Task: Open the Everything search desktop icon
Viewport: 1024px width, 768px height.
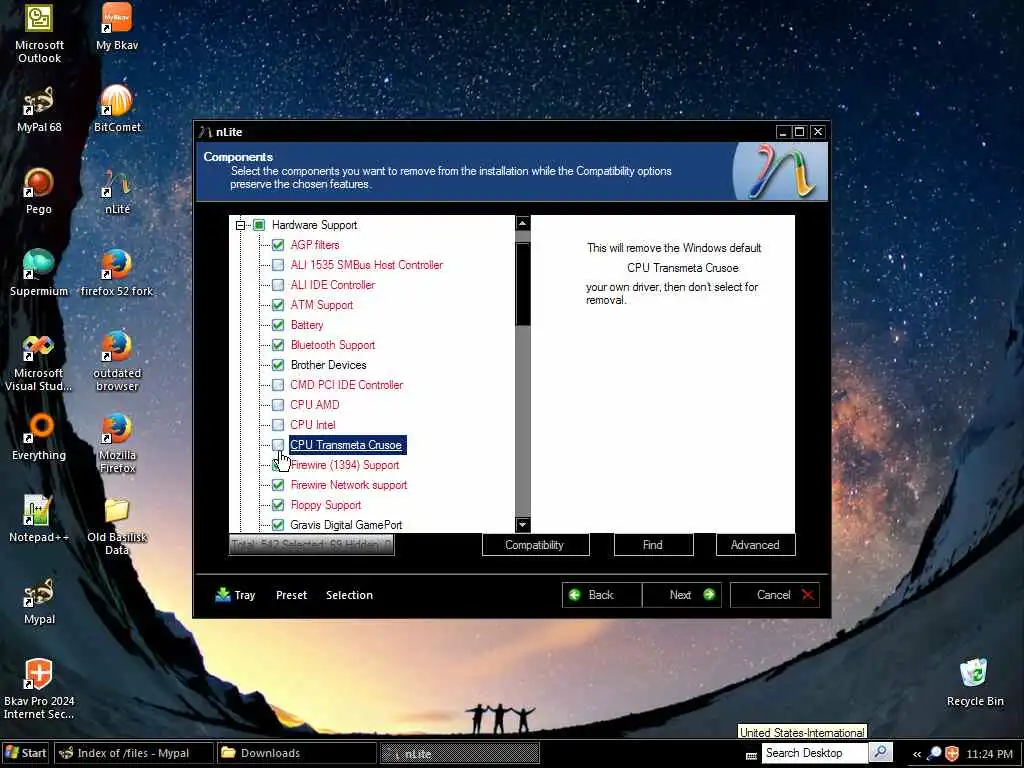Action: point(39,438)
